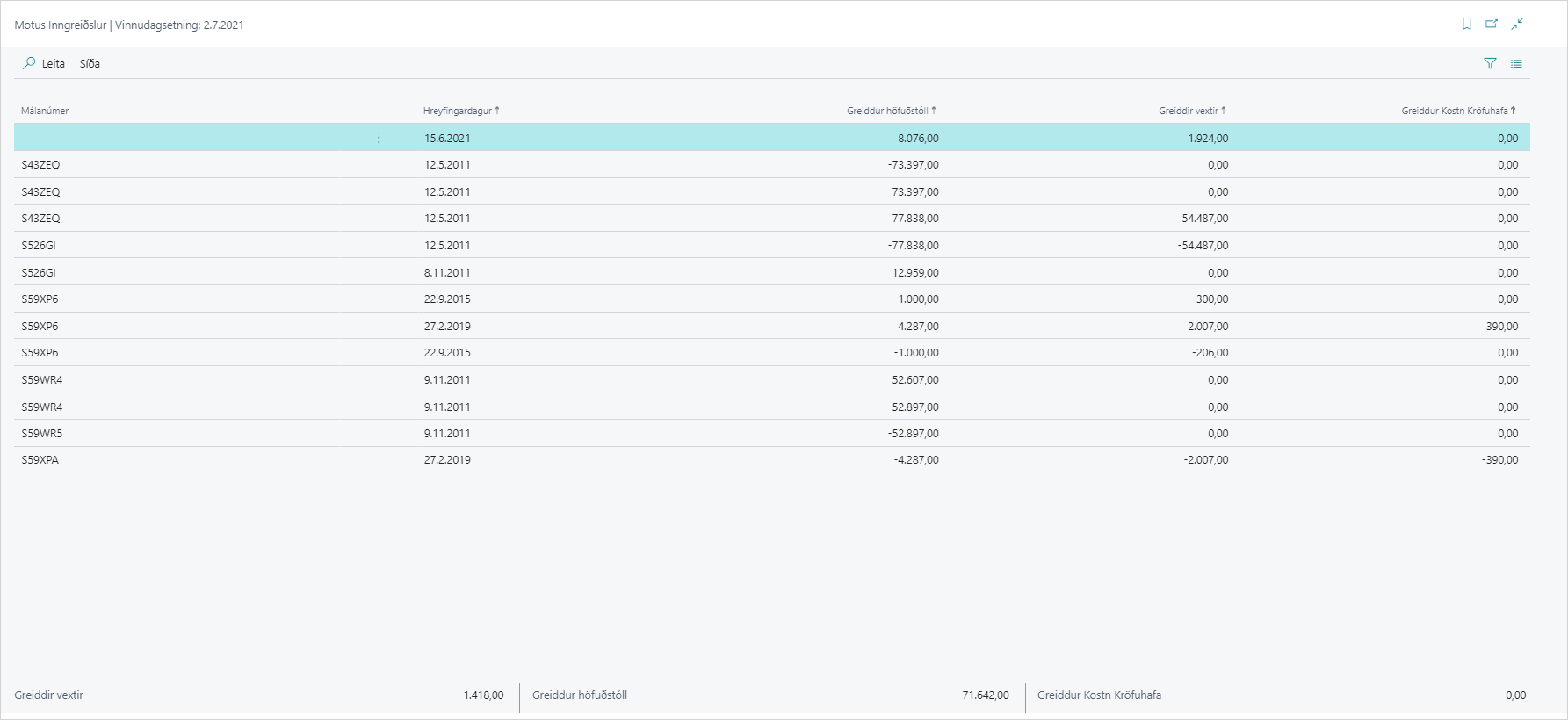Toggle the filter pane funnel icon

tap(1490, 63)
